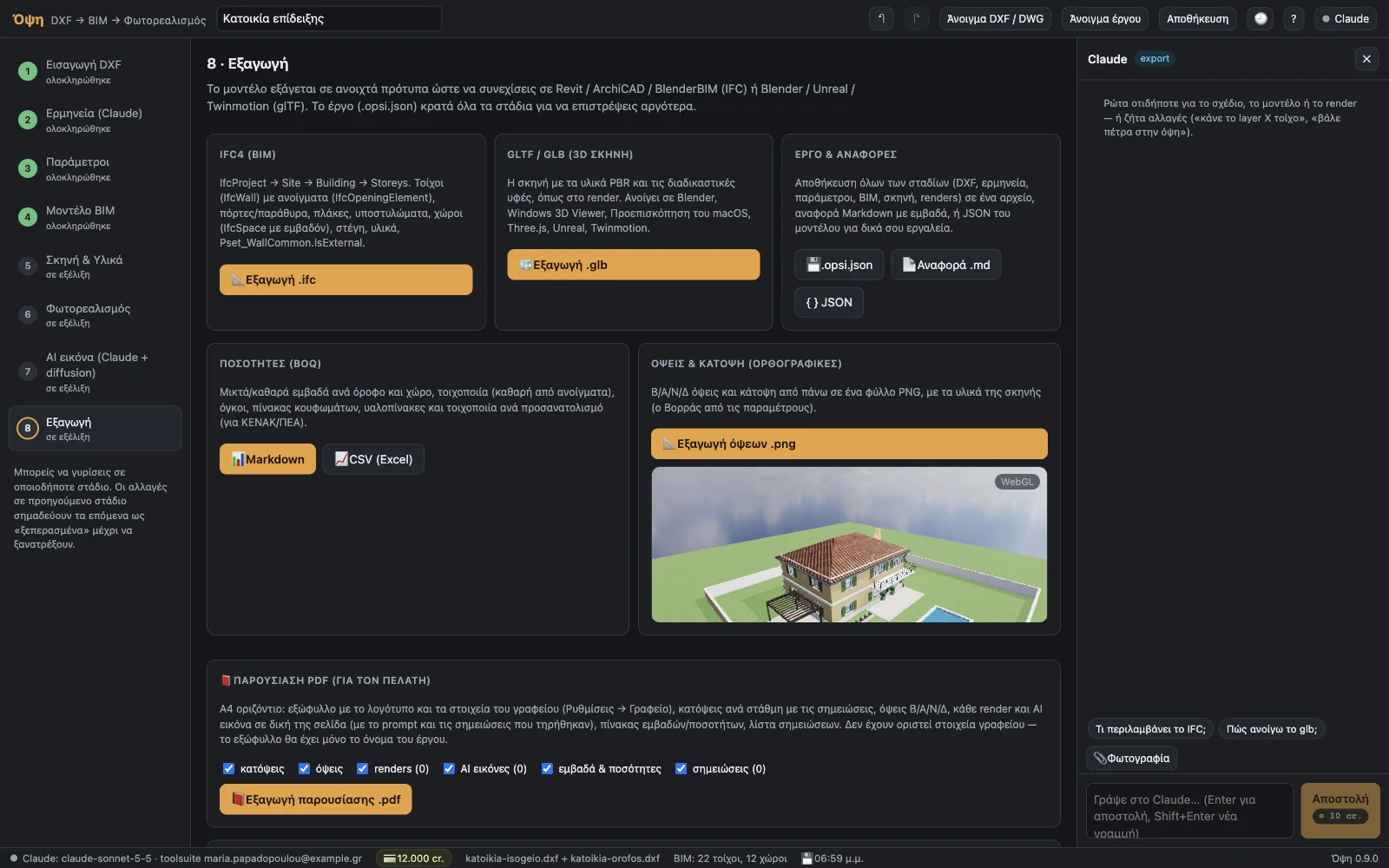The height and width of the screenshot is (868, 1389).
Task: Open the Άνοιγμα DXF / DWG button
Action: [995, 18]
